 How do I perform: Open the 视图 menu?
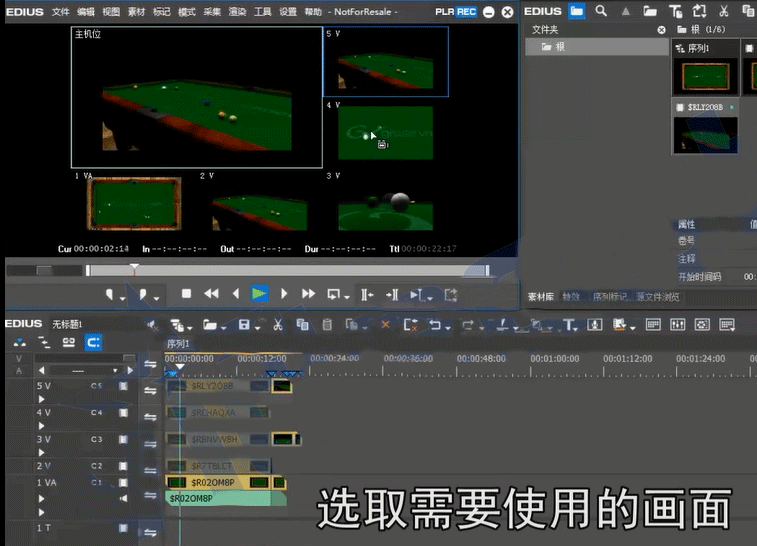111,12
